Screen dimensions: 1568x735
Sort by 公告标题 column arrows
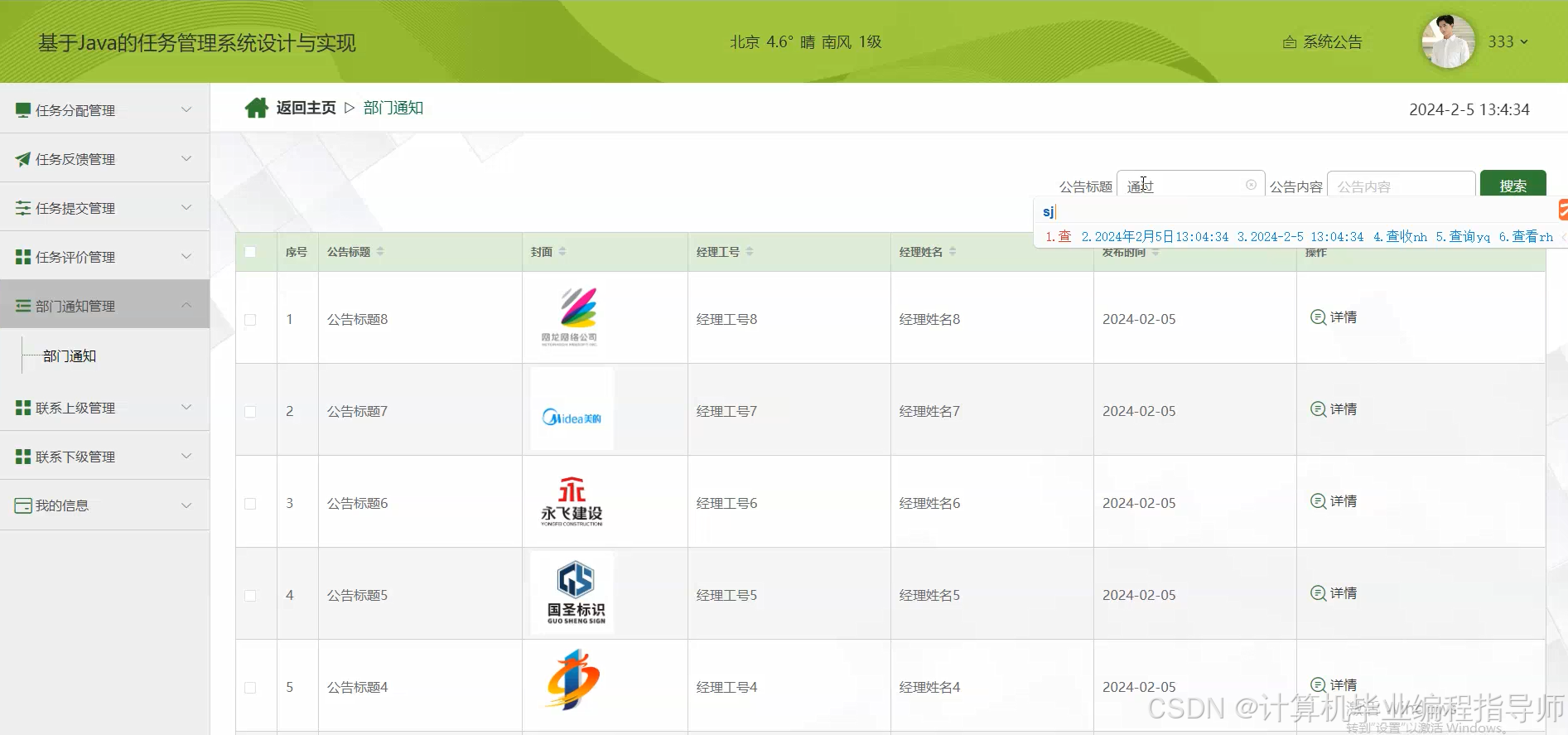[x=380, y=251]
